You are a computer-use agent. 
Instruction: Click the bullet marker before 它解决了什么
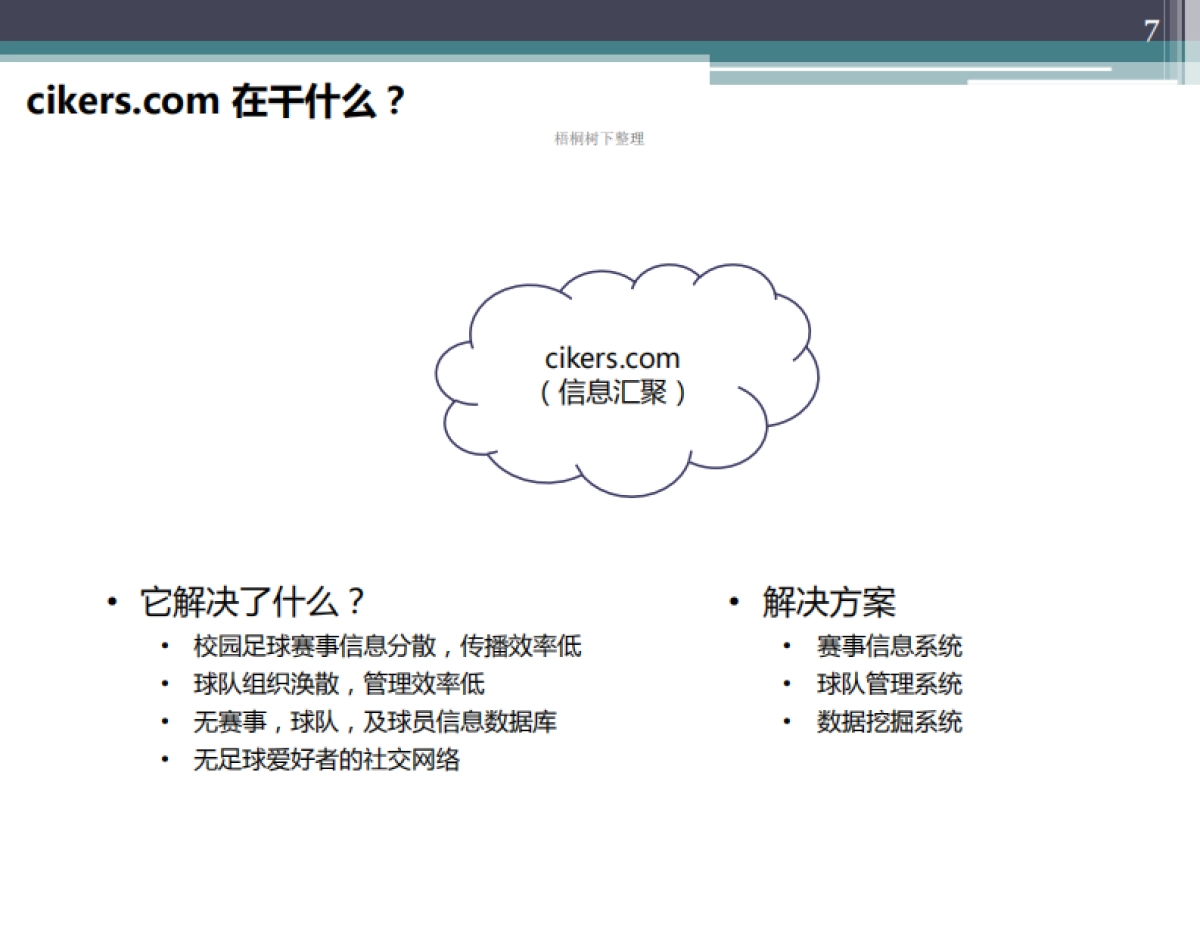click(113, 601)
